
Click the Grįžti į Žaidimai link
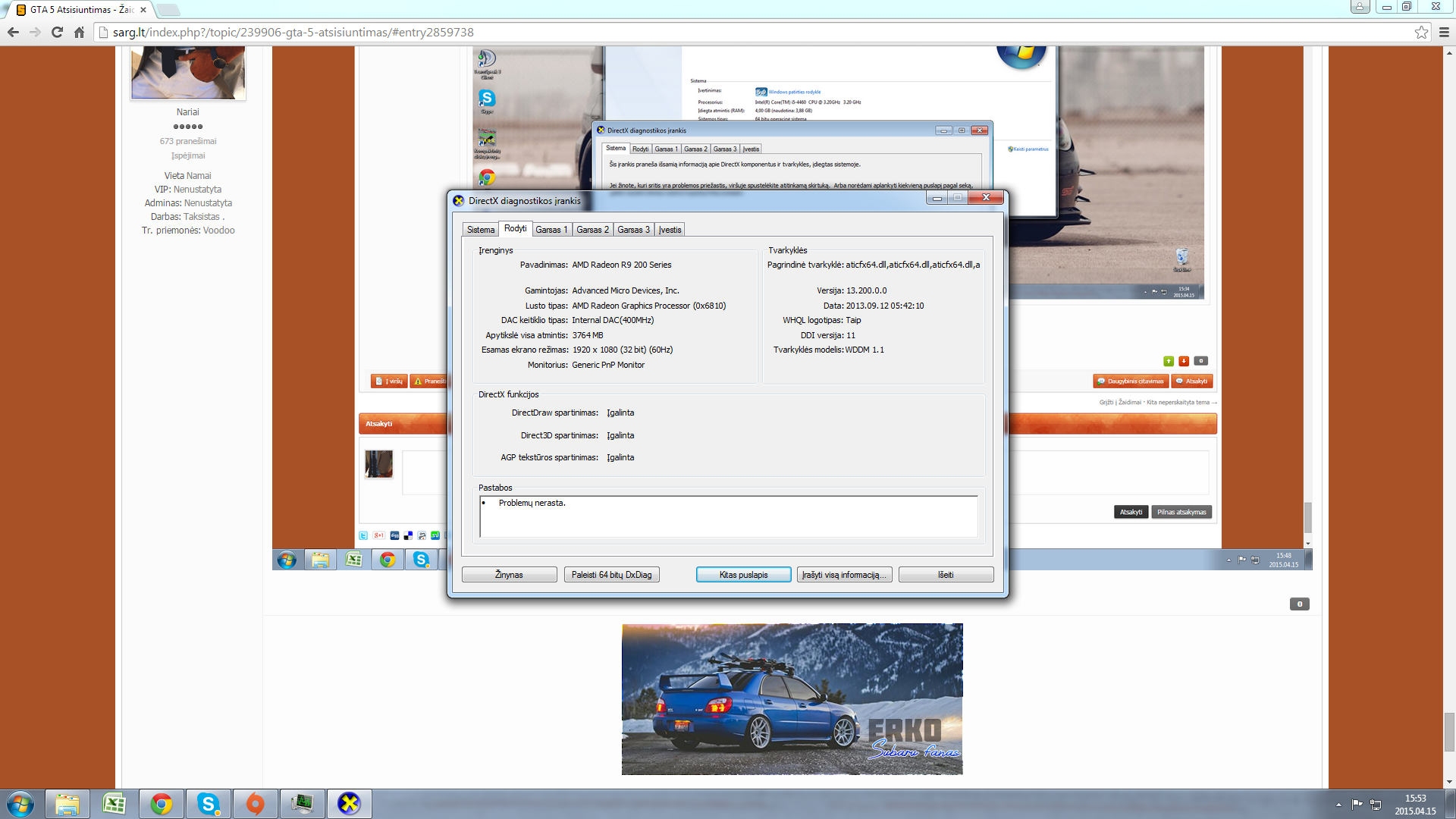1120,403
